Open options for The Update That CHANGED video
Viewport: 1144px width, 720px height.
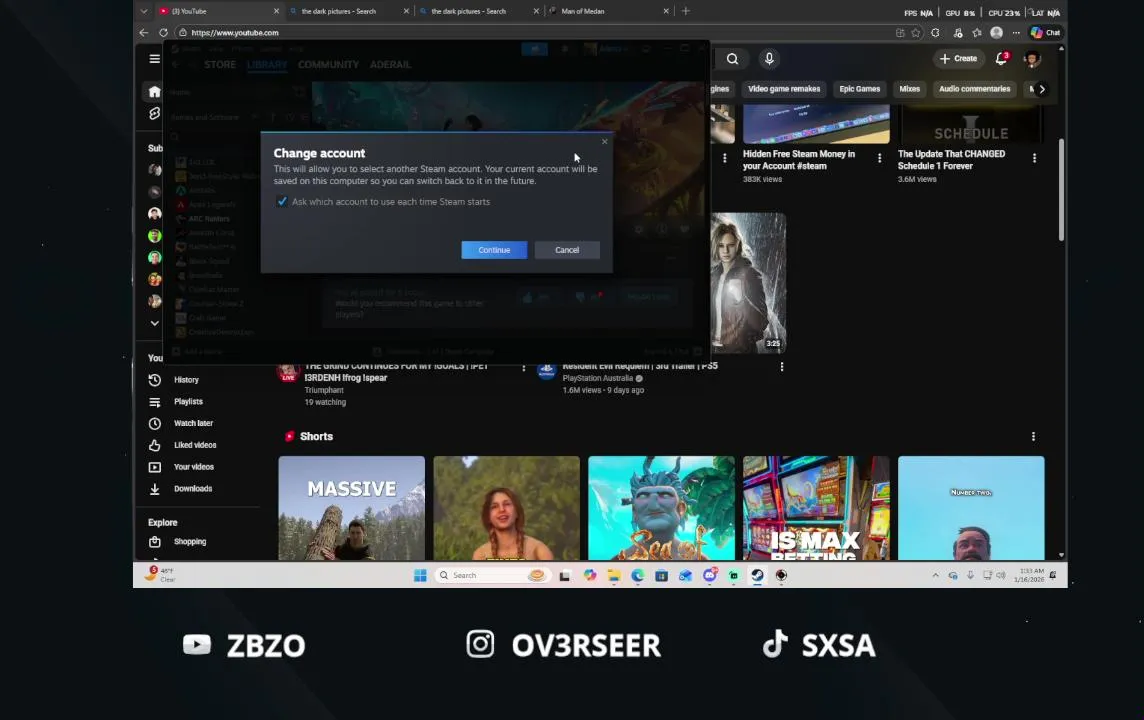point(1035,158)
